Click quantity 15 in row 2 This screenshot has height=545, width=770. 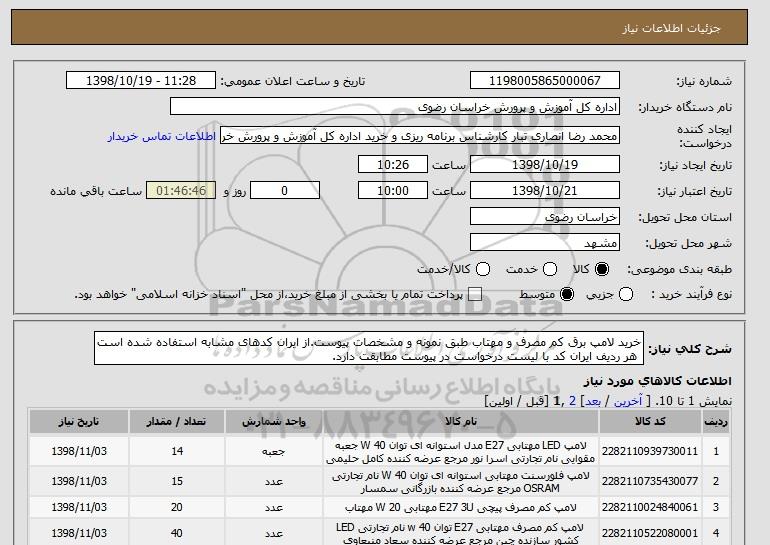point(177,481)
